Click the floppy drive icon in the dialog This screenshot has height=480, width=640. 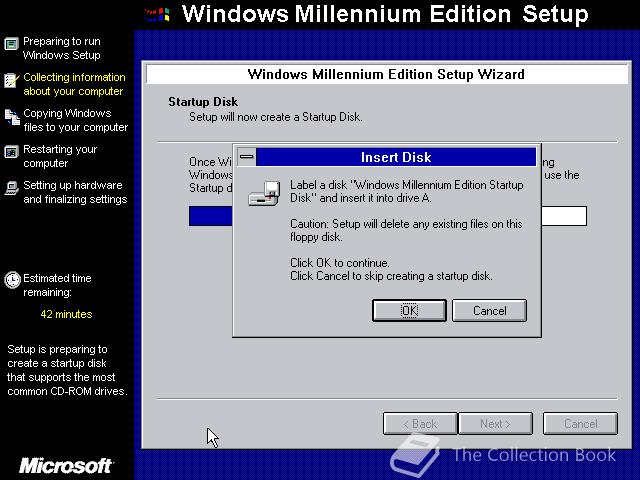point(264,193)
